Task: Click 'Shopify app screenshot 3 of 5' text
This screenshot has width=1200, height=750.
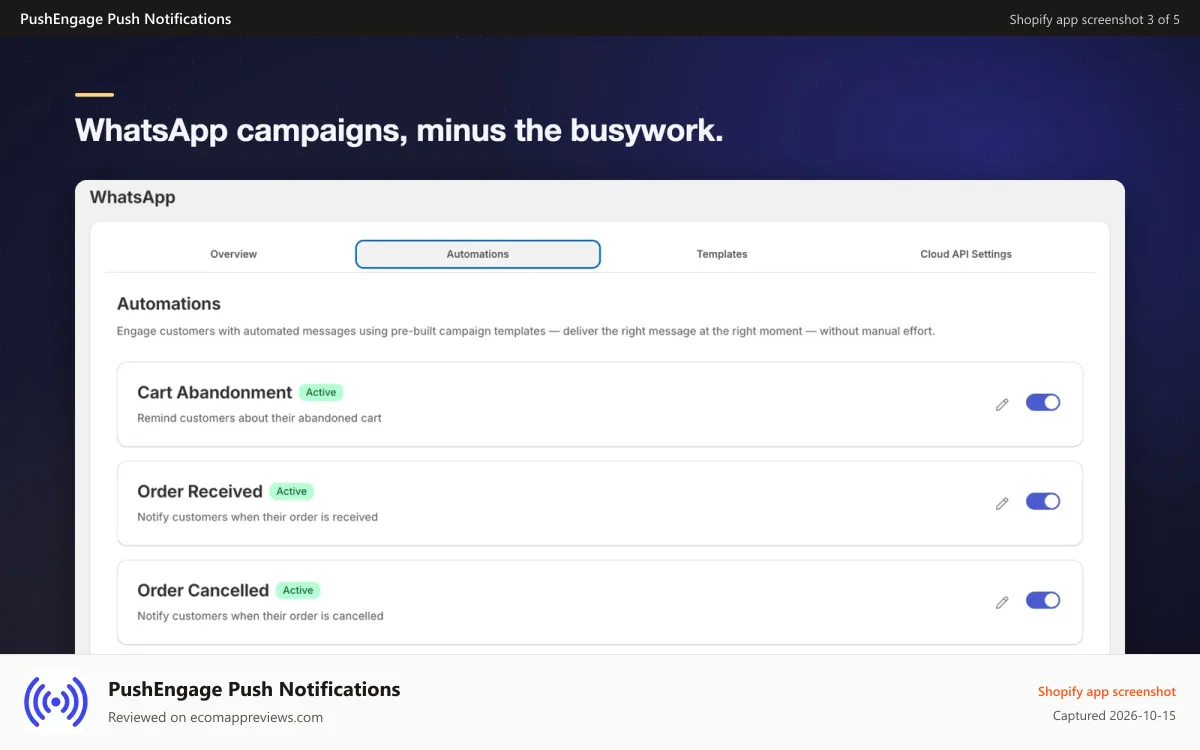Action: 1094,19
